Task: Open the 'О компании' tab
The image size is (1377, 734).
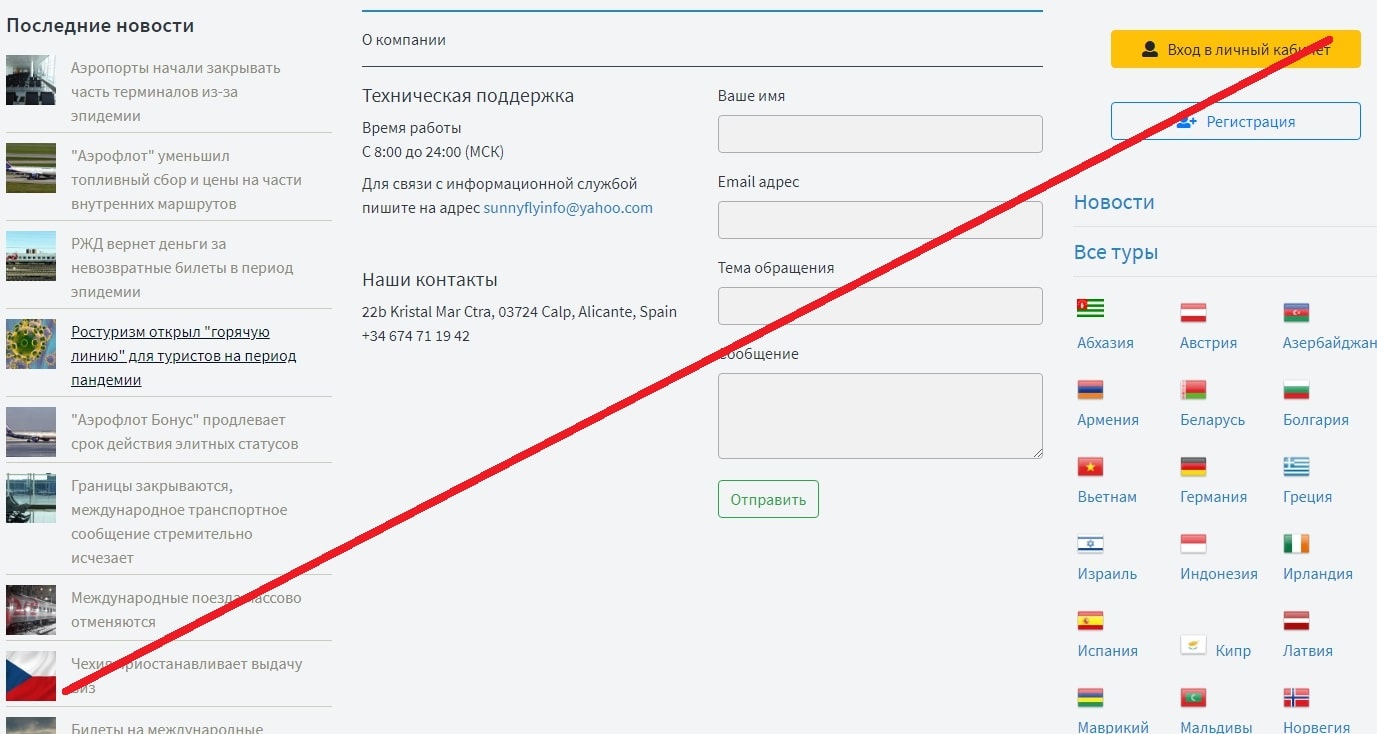Action: pos(404,40)
